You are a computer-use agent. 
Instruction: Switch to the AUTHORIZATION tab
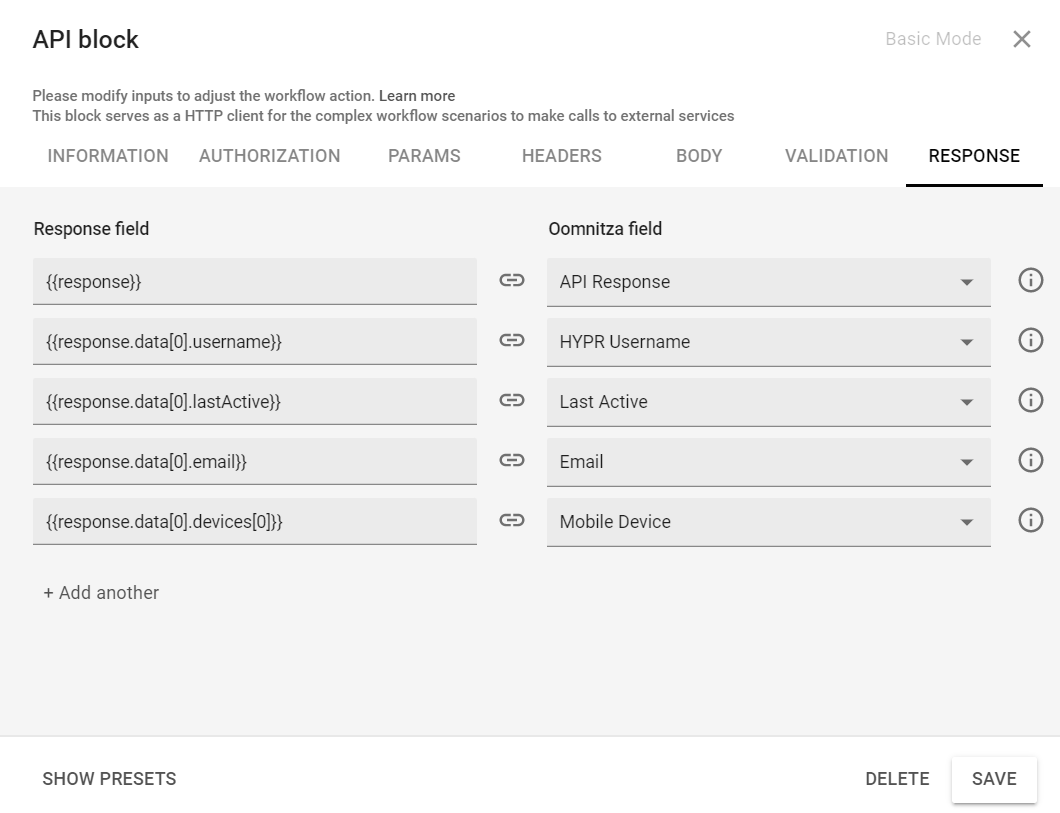[269, 156]
